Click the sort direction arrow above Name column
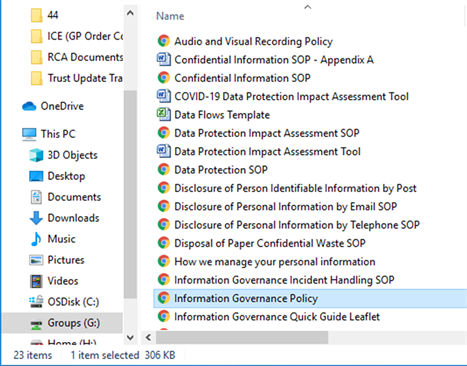467x366 pixels. point(308,7)
